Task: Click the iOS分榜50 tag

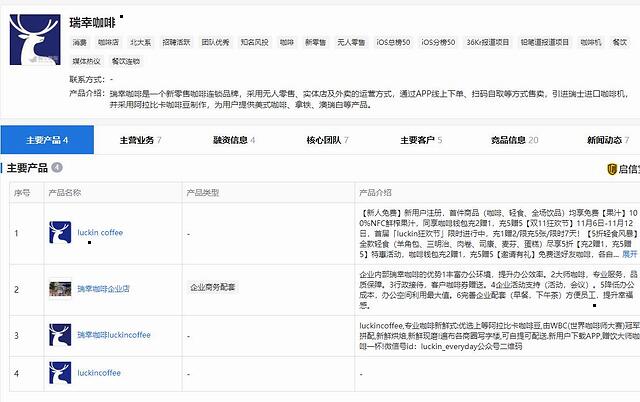Action: (438, 42)
